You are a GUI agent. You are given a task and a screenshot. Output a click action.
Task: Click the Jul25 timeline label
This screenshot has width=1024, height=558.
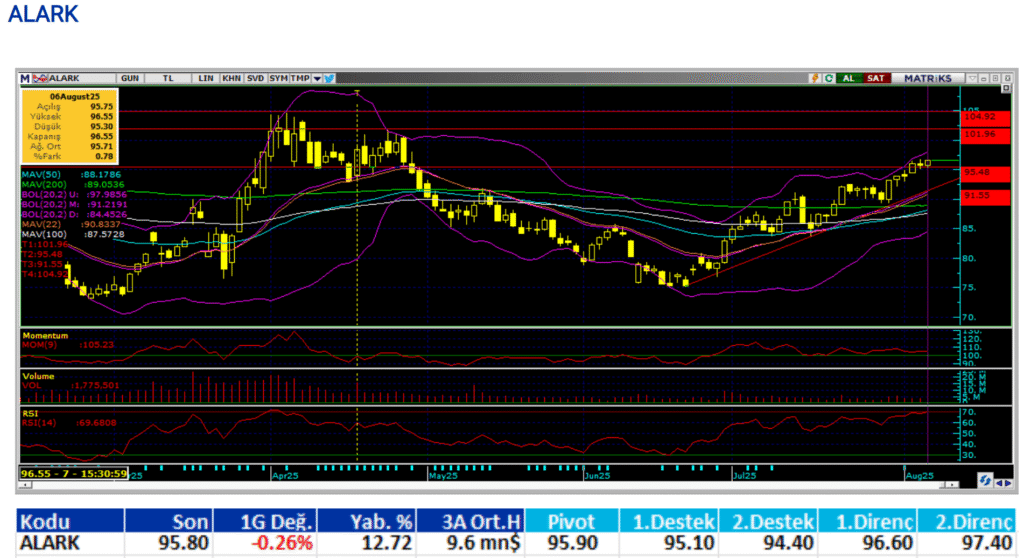[744, 476]
